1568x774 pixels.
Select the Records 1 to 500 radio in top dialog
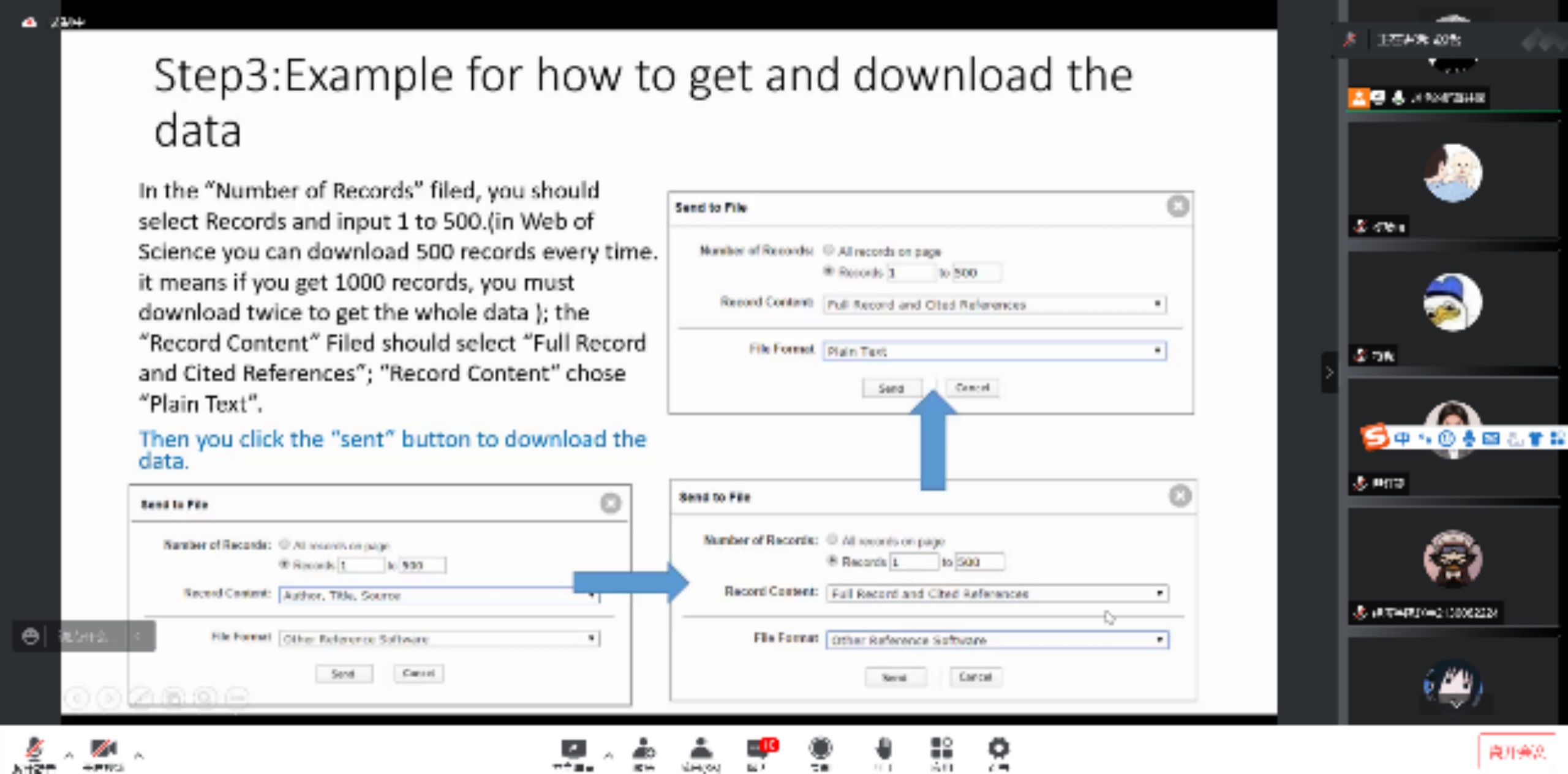[x=829, y=271]
